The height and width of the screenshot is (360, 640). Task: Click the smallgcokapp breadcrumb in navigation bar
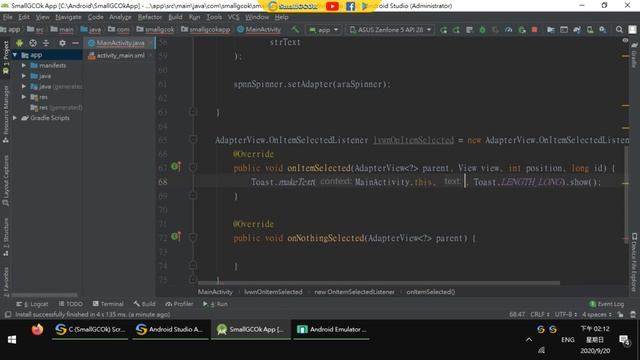pos(206,30)
